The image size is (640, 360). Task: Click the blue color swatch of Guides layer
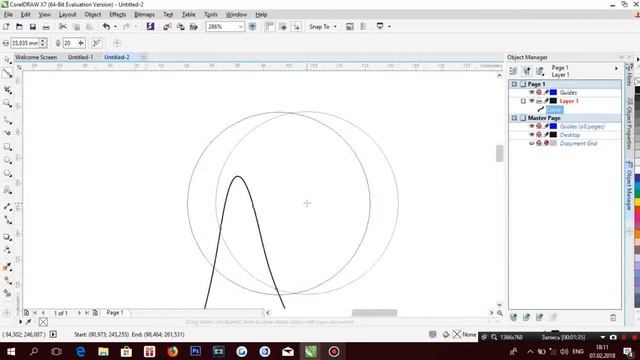pos(553,93)
